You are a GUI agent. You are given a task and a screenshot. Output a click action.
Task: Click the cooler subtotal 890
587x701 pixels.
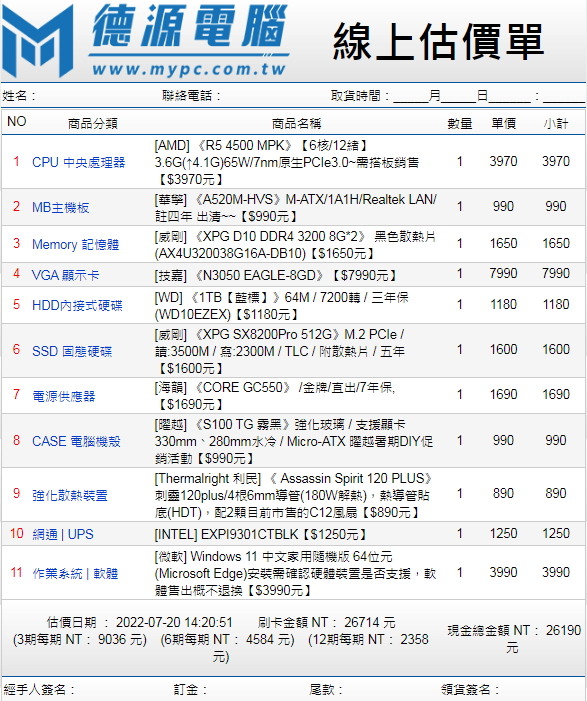[556, 493]
